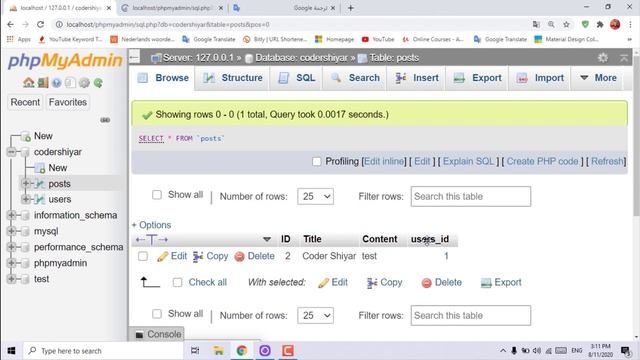Viewport: 640px width, 360px height.
Task: Switch to the Structure tab
Action: [x=233, y=78]
